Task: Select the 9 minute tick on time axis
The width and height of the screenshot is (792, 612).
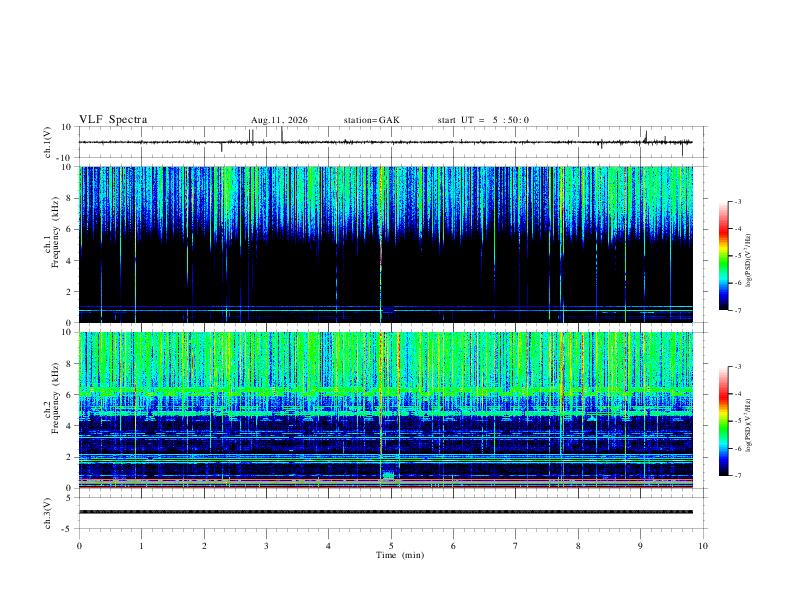Action: pyautogui.click(x=640, y=546)
